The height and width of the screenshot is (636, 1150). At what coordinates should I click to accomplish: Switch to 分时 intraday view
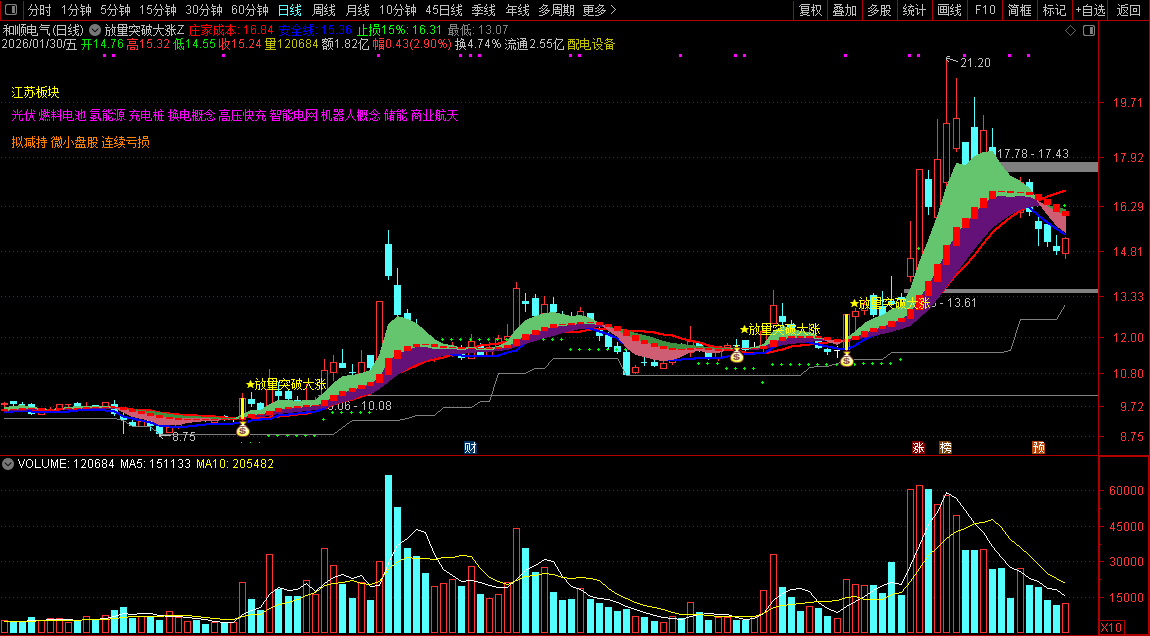tap(40, 10)
